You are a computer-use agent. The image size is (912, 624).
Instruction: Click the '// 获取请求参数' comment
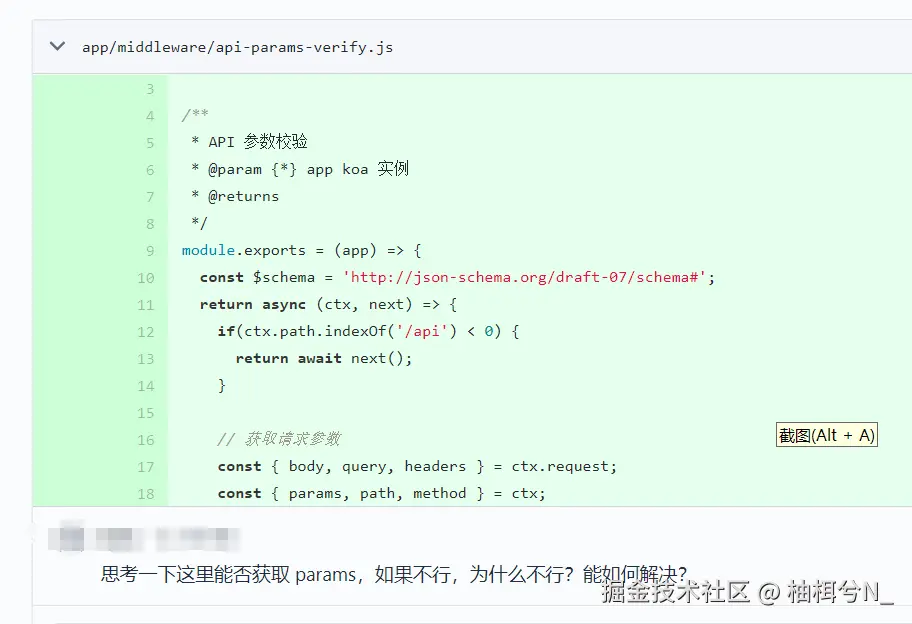click(279, 439)
